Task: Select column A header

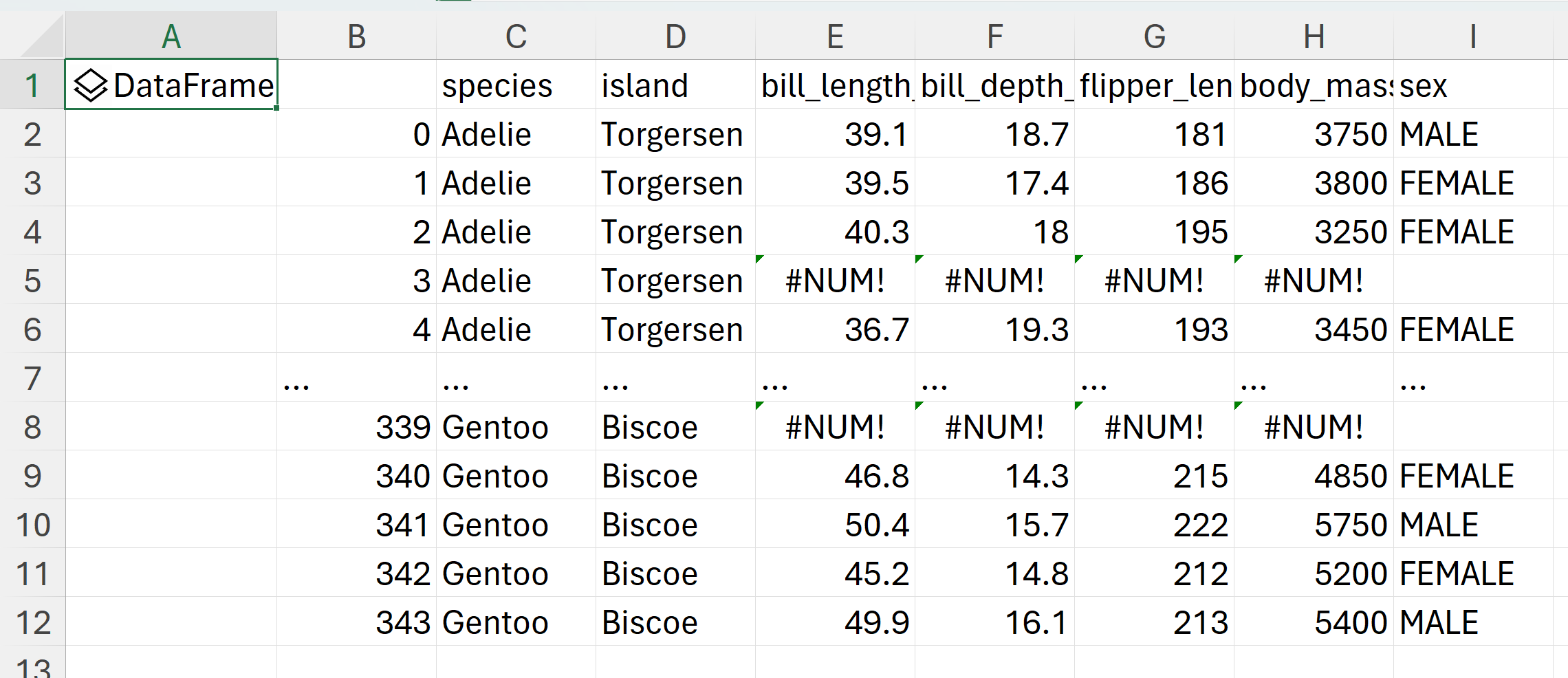Action: [x=171, y=36]
